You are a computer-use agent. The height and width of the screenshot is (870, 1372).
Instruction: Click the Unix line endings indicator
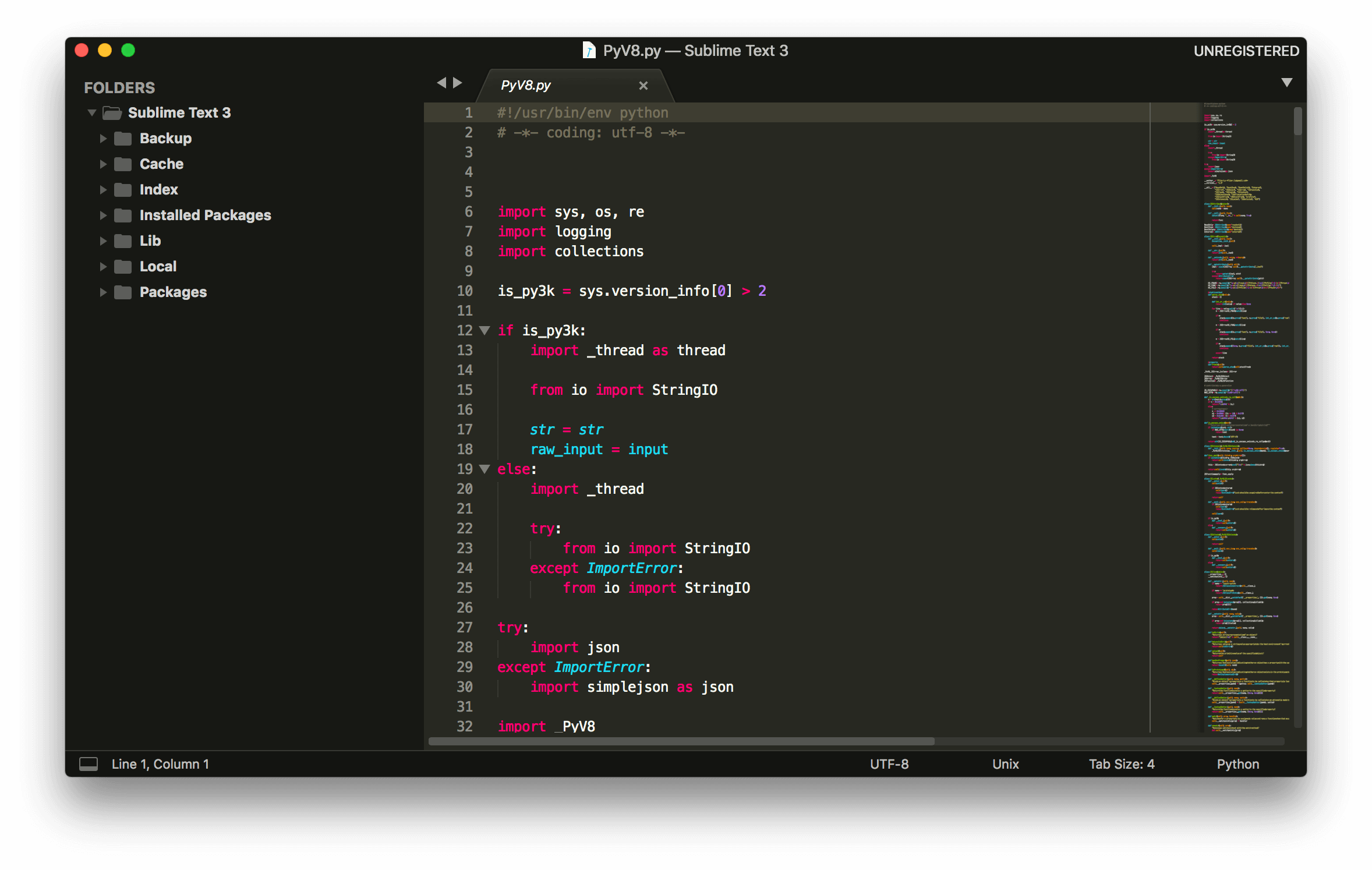pos(1005,764)
